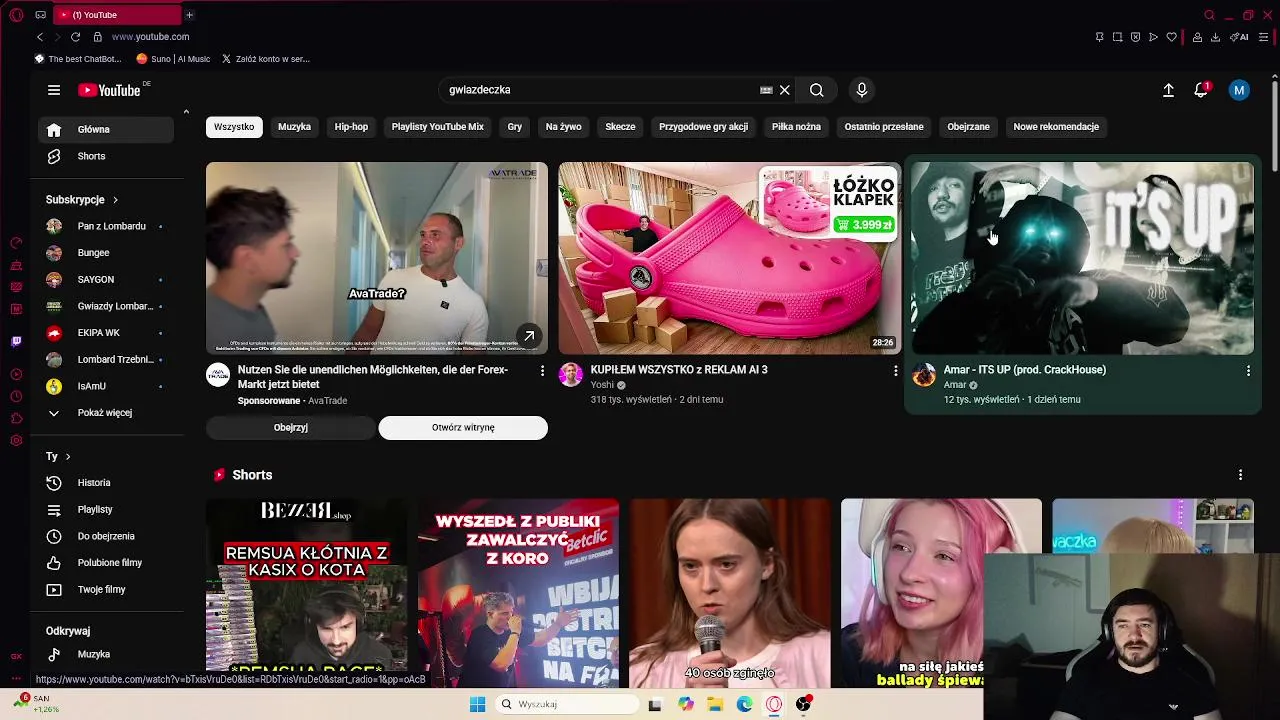Screen dimensions: 1280x720
Task: Open Polubione filmy in the sidebar
Action: point(106,563)
